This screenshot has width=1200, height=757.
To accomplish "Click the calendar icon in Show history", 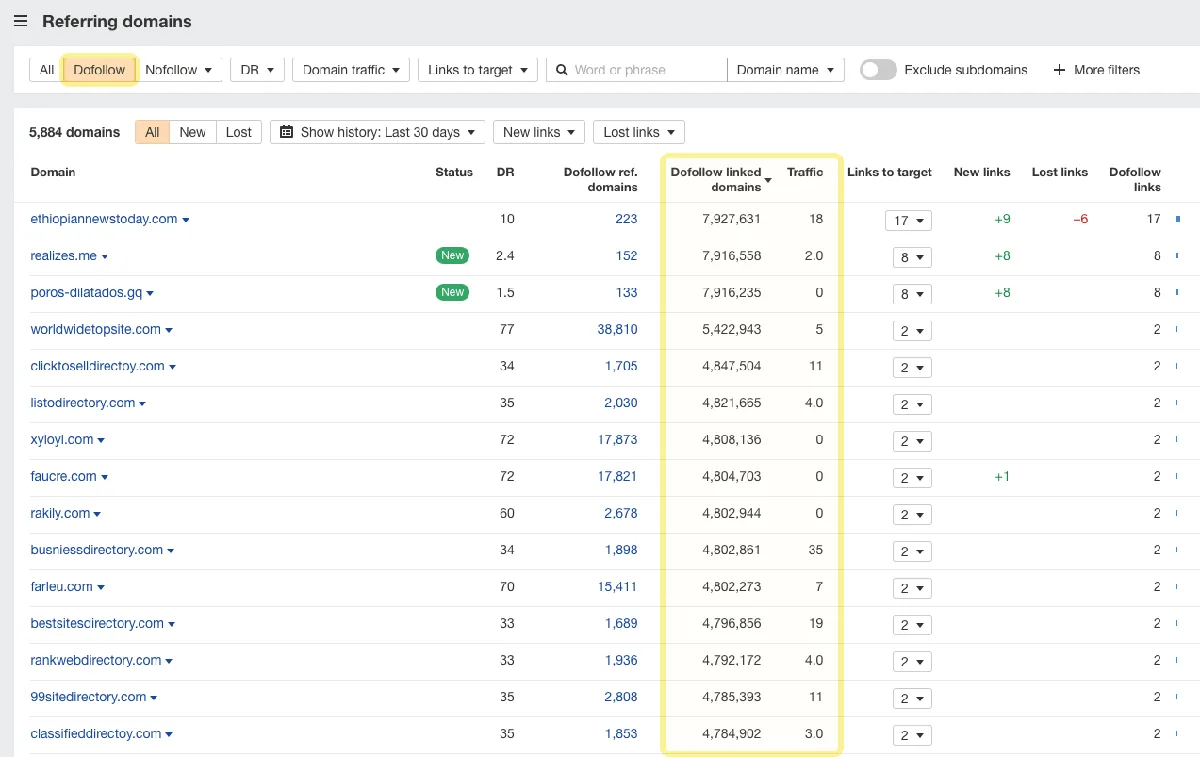I will coord(287,132).
